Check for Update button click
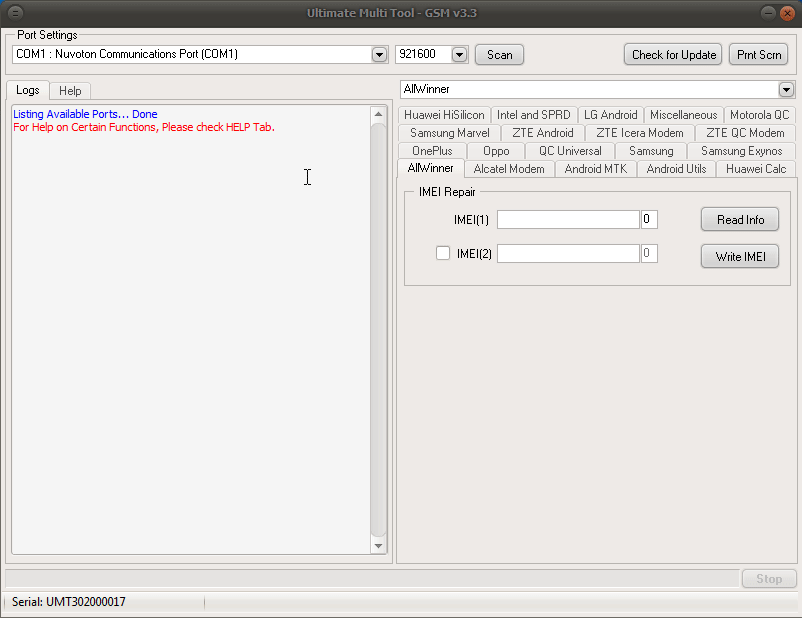Image resolution: width=802 pixels, height=618 pixels. pyautogui.click(x=674, y=55)
